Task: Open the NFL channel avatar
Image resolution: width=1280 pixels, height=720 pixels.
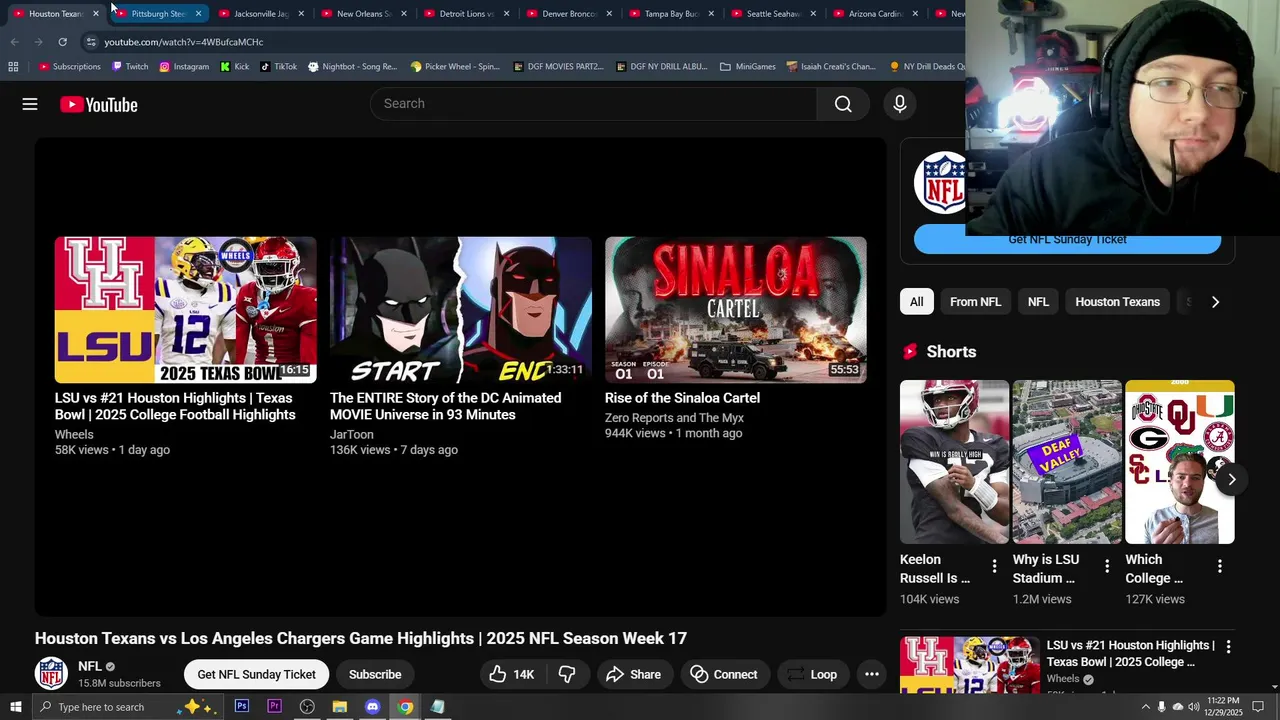Action: point(51,673)
